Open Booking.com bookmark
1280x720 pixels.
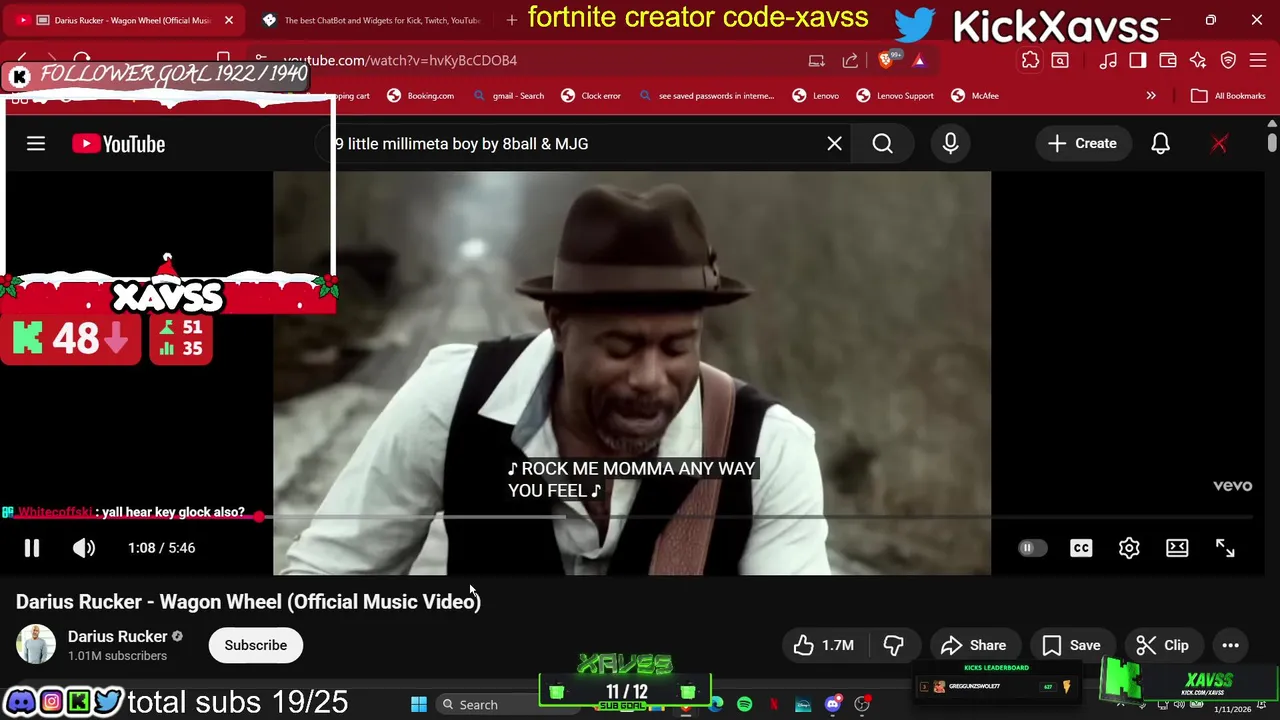pyautogui.click(x=420, y=96)
